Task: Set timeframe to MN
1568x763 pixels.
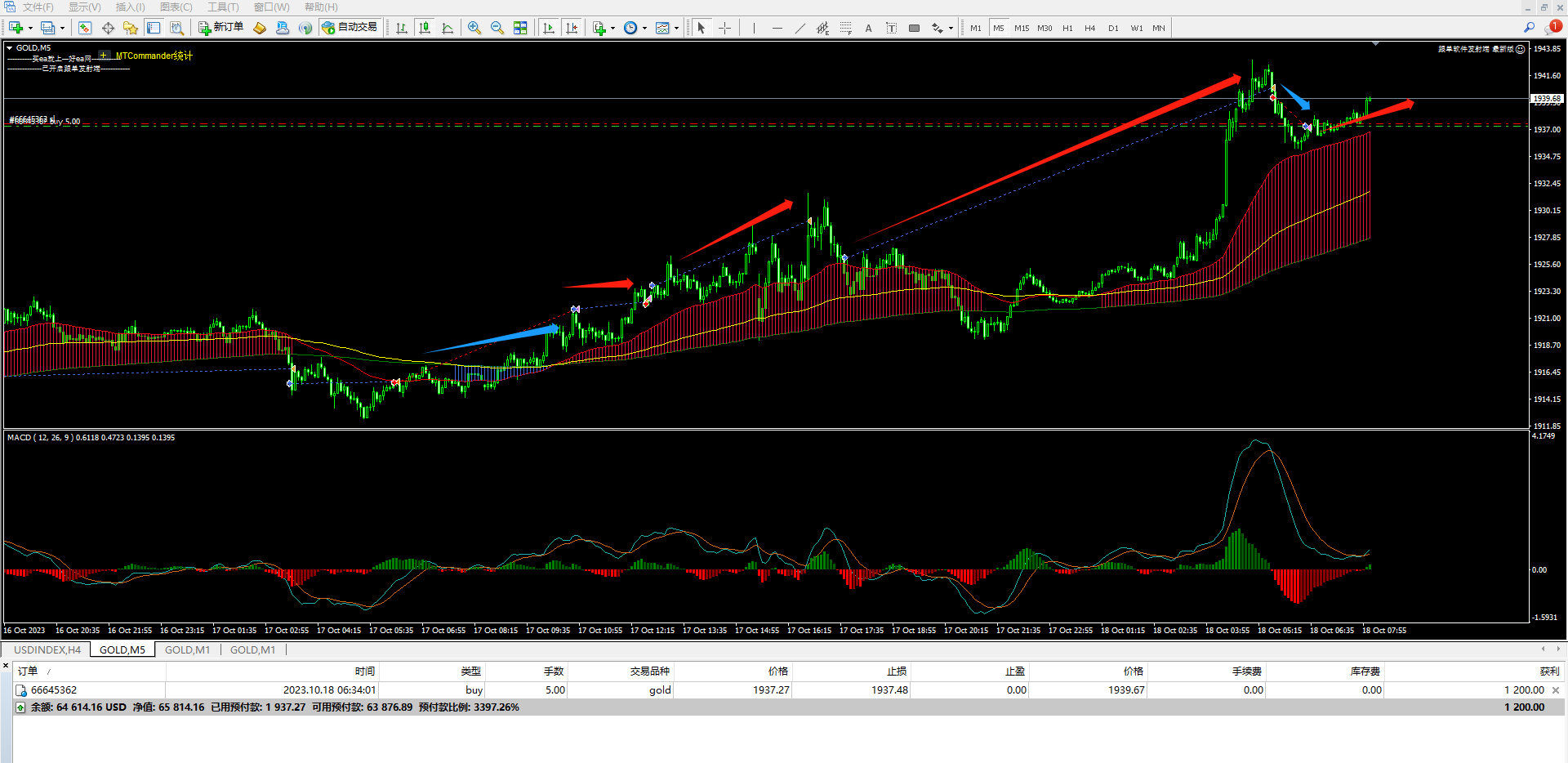Action: [1159, 28]
